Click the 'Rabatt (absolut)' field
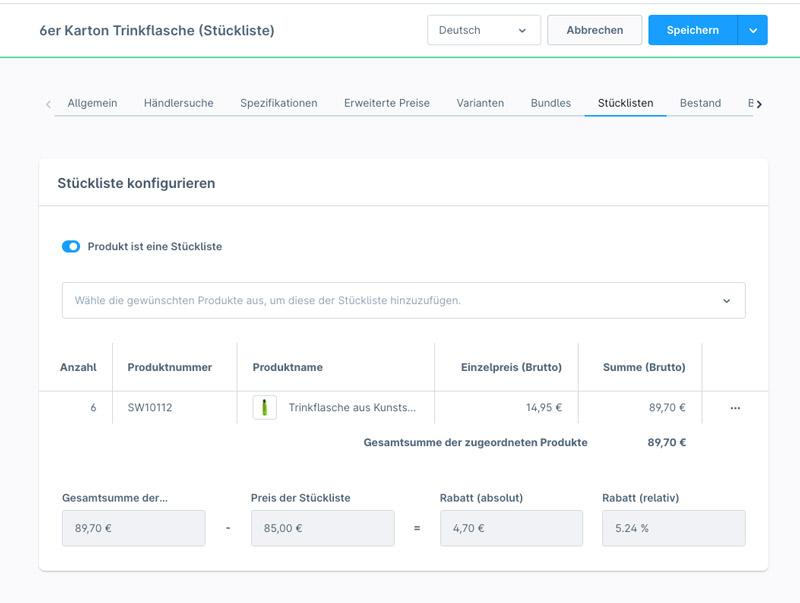The height and width of the screenshot is (603, 800). (x=511, y=528)
